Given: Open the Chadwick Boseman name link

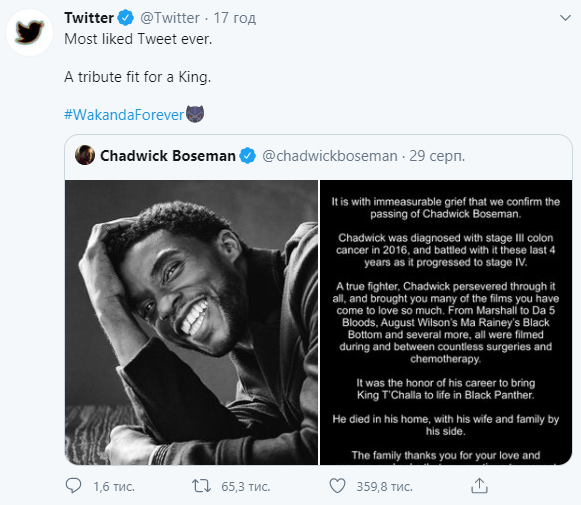Looking at the screenshot, I should [x=168, y=156].
